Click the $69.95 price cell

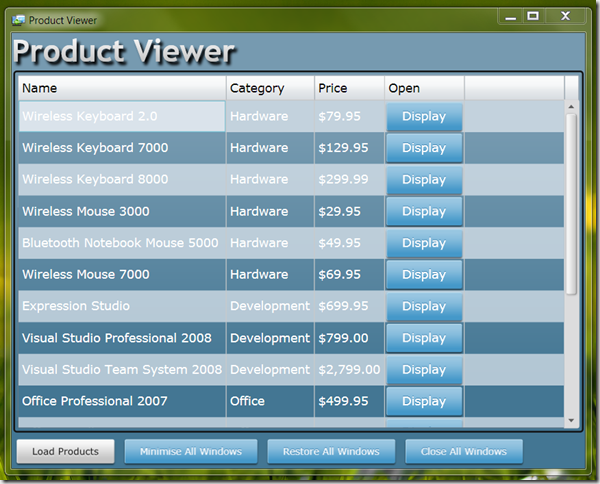click(349, 274)
